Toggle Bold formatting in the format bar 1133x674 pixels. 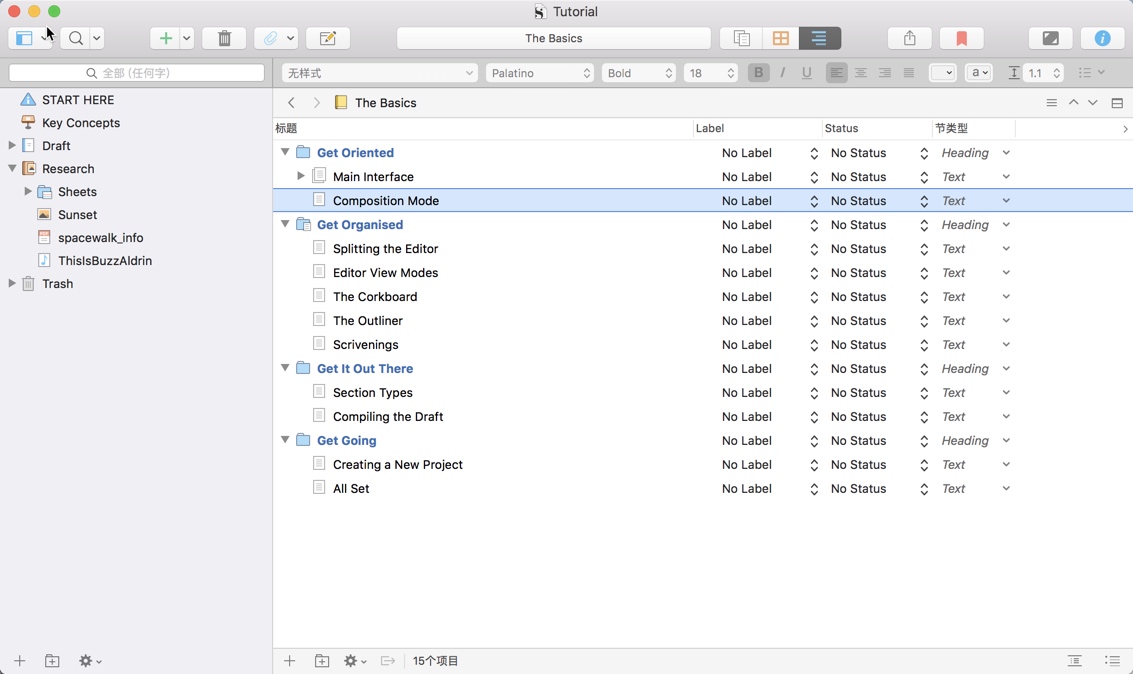pos(758,72)
